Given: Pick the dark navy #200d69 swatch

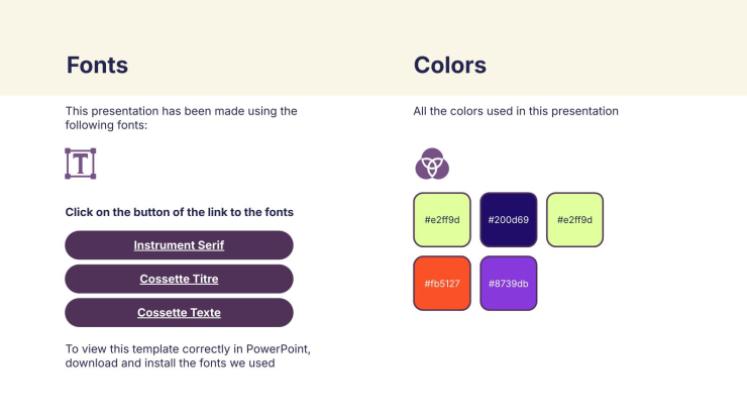Looking at the screenshot, I should 508,219.
